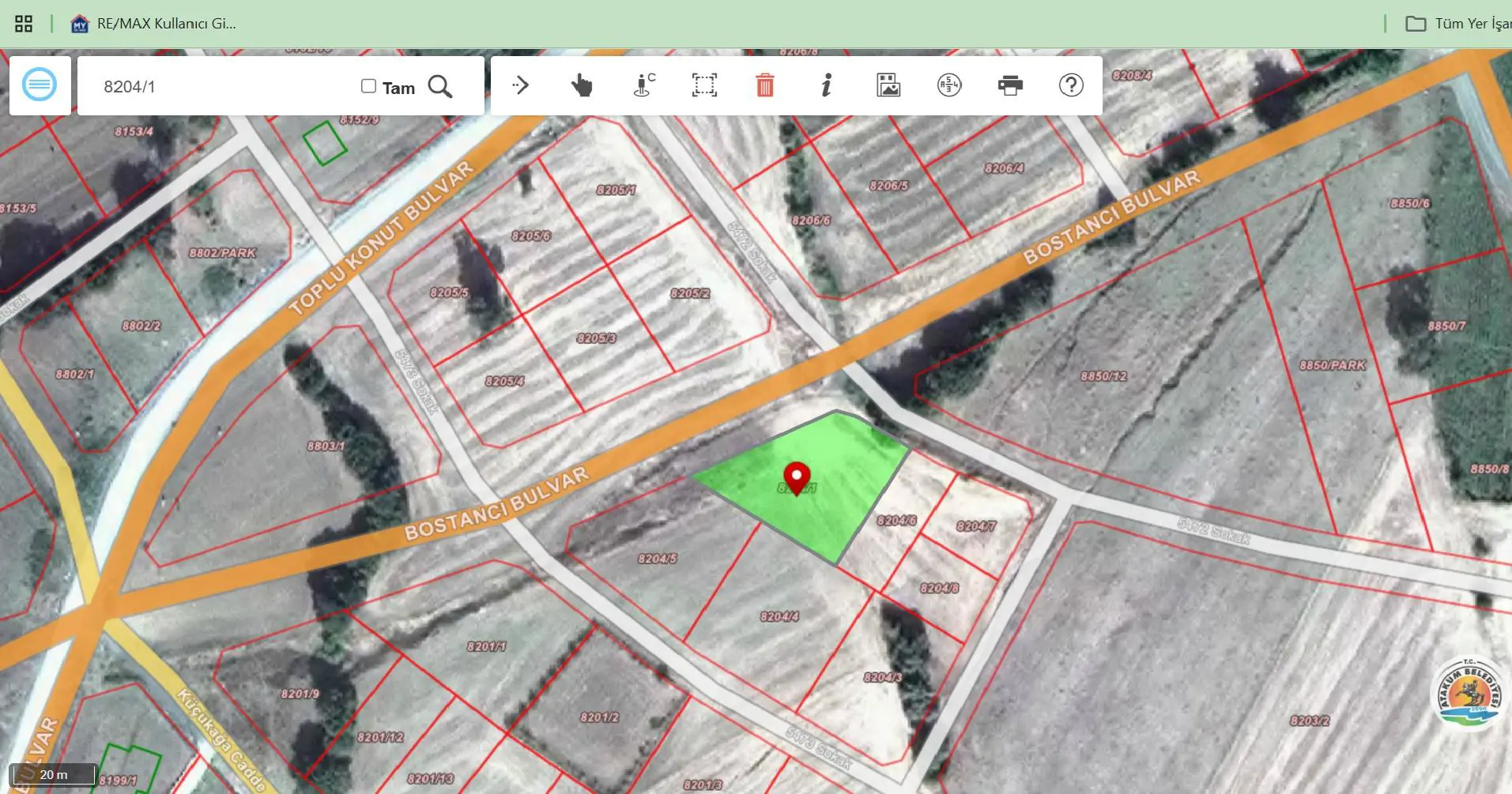Select the dotted arrow navigate tool
This screenshot has width=1512, height=794.
(521, 85)
